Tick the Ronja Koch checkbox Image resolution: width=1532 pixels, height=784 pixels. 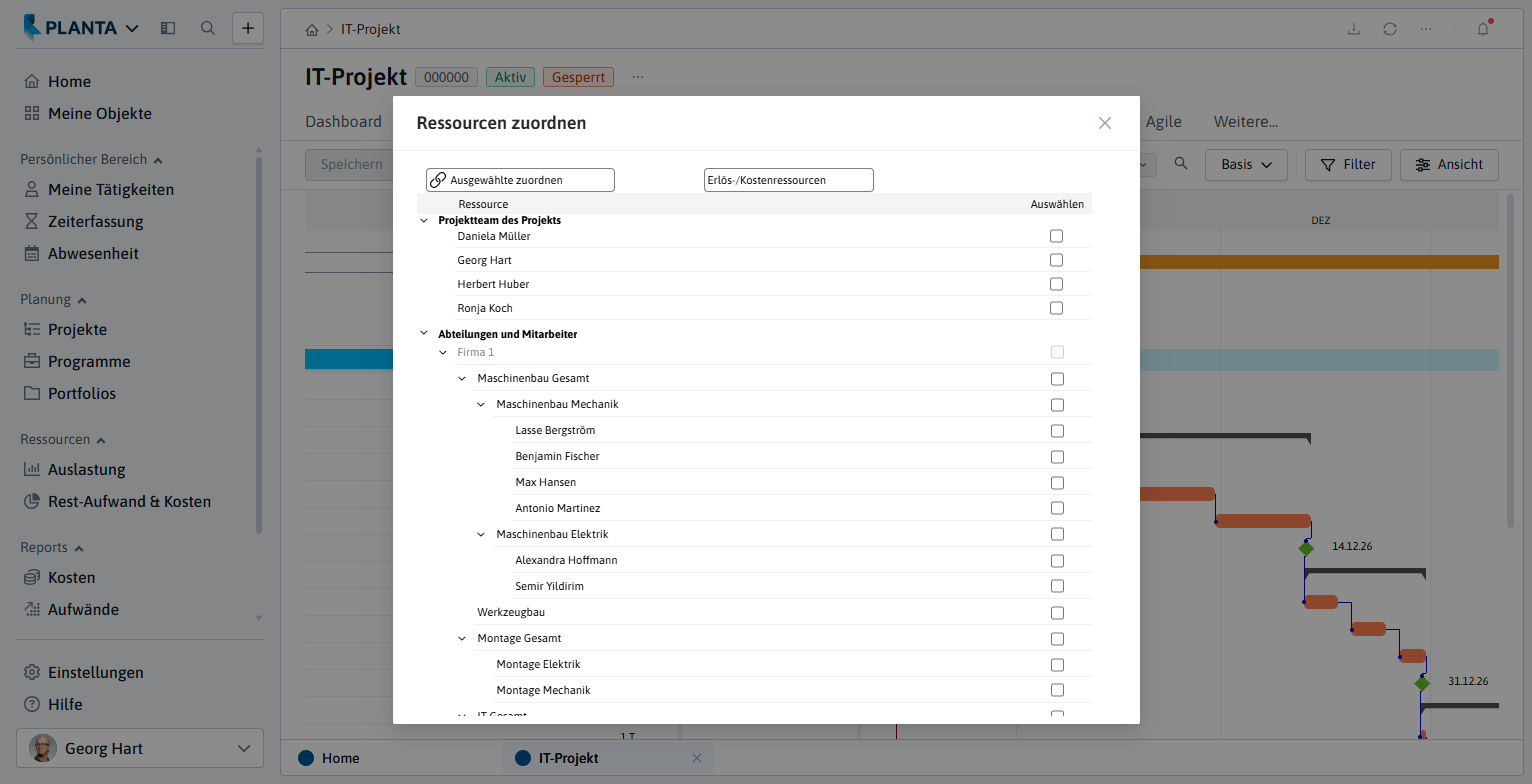point(1057,308)
